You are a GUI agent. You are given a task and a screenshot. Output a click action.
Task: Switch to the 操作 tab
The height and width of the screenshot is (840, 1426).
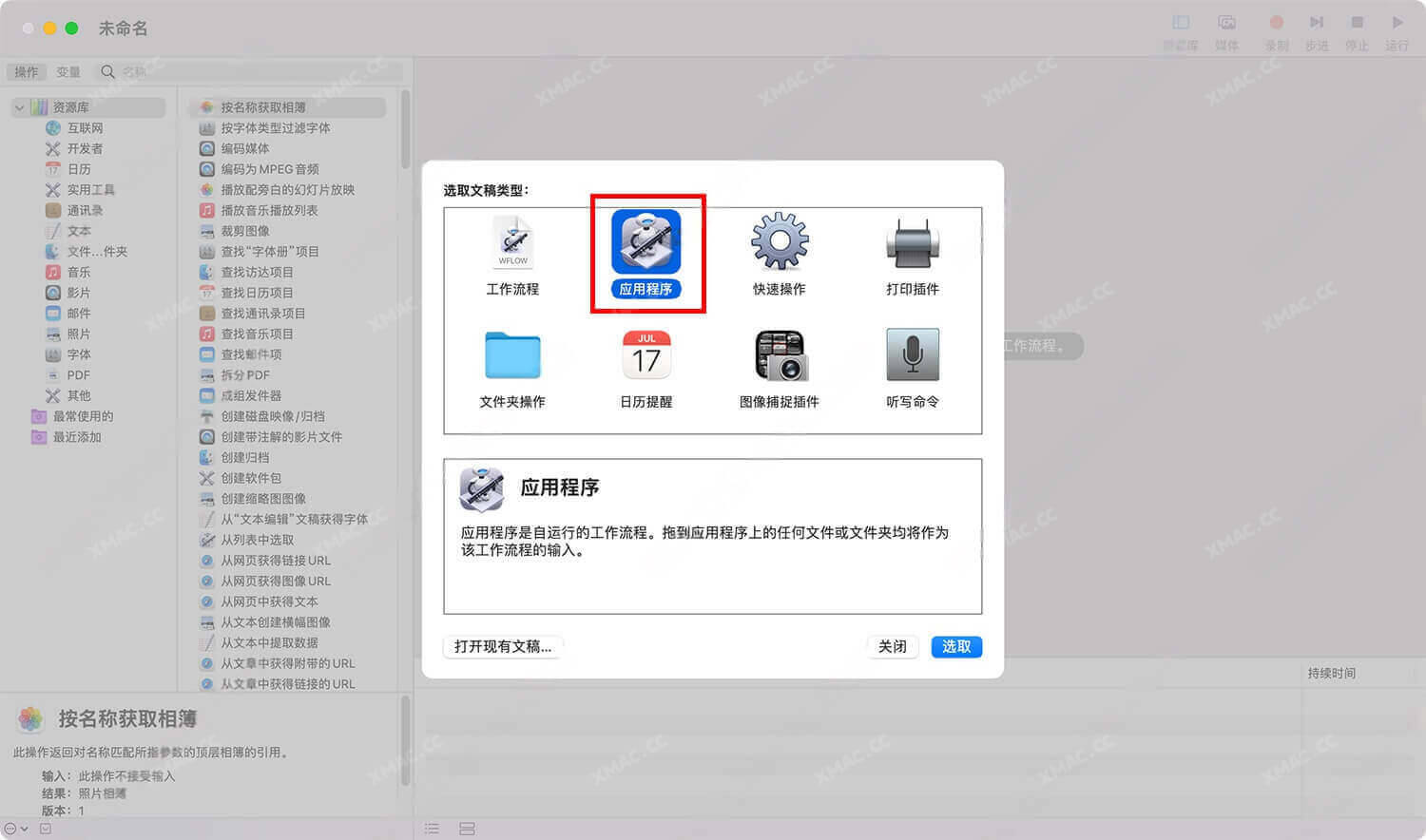point(26,71)
